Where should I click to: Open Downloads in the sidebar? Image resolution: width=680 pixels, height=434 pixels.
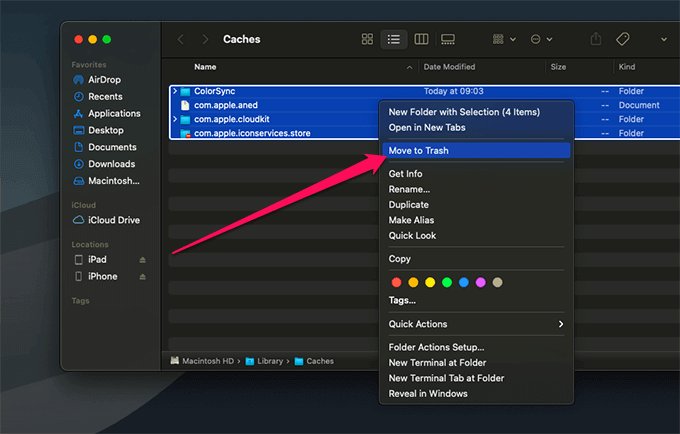[104, 164]
